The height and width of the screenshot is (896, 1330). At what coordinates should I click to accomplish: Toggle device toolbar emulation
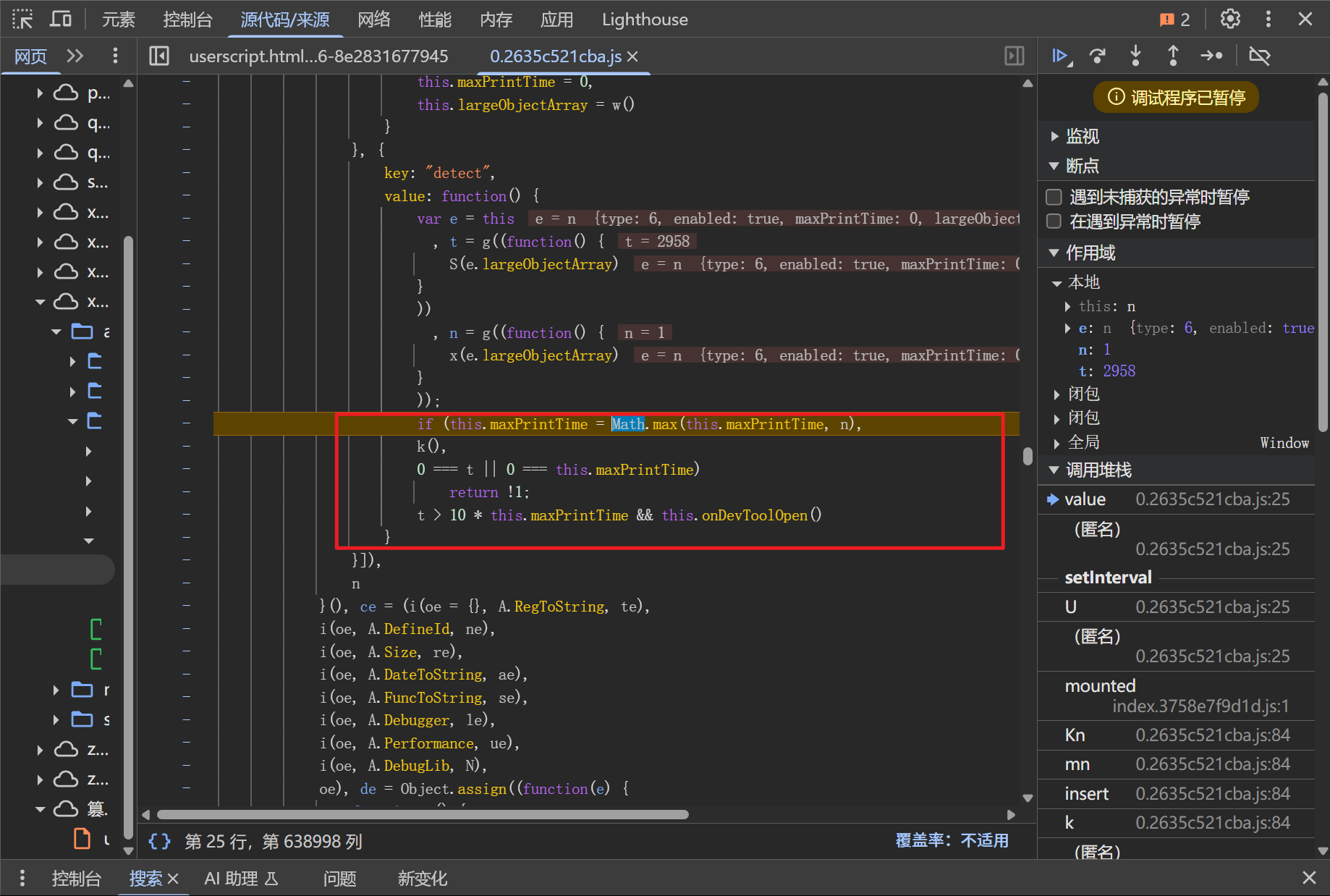[x=60, y=19]
